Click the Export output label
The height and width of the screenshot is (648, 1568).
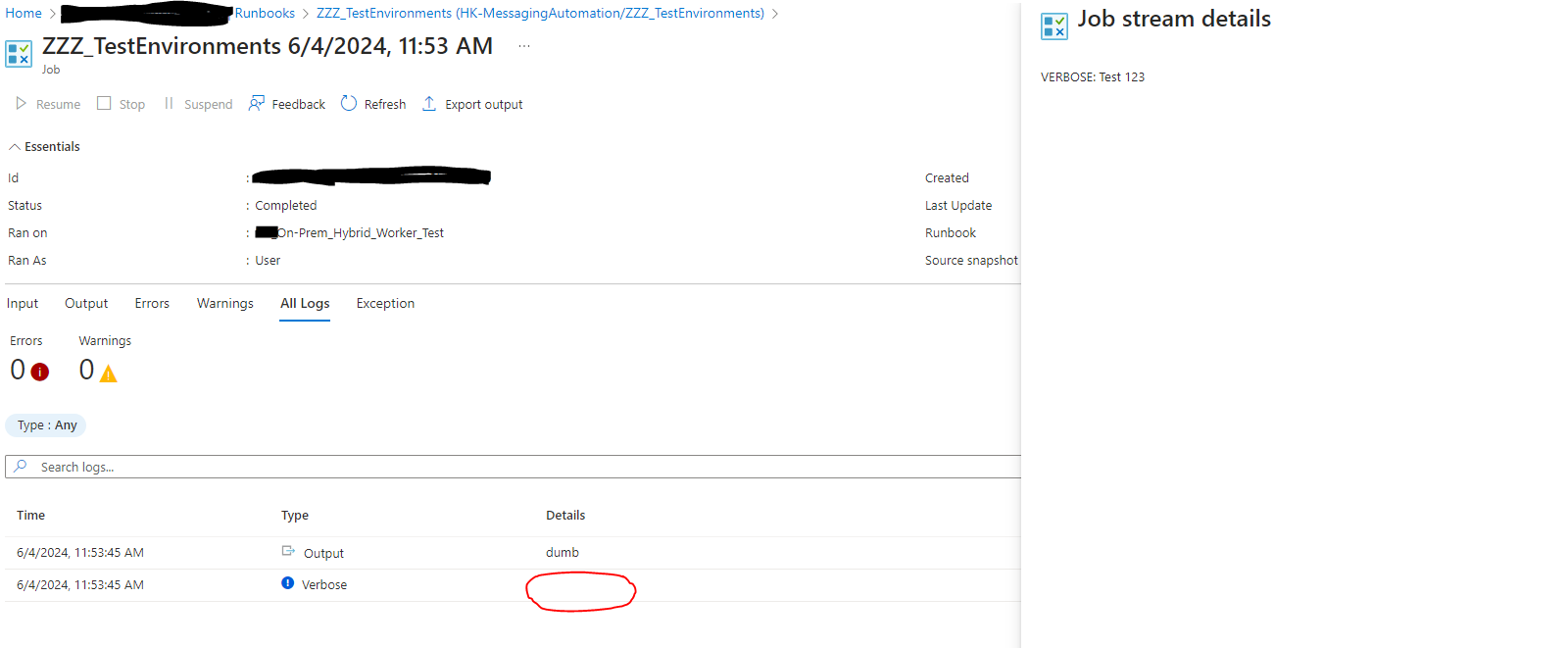[484, 105]
